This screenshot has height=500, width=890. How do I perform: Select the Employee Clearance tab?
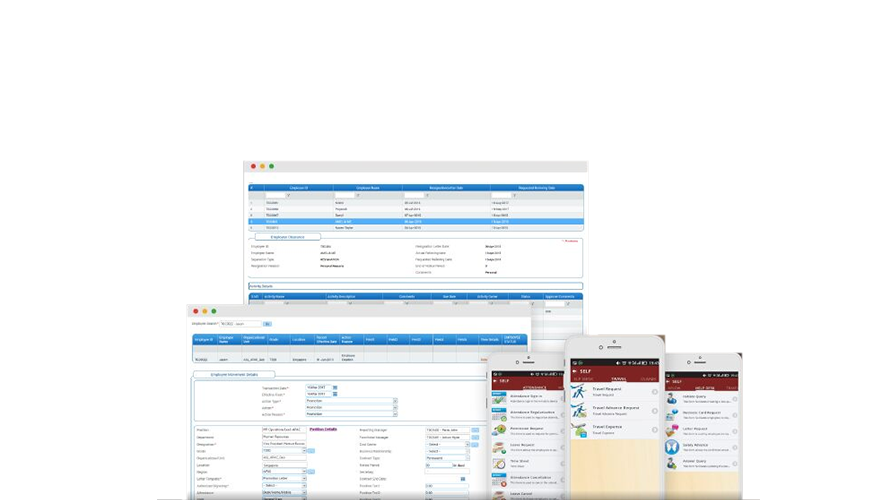point(287,237)
